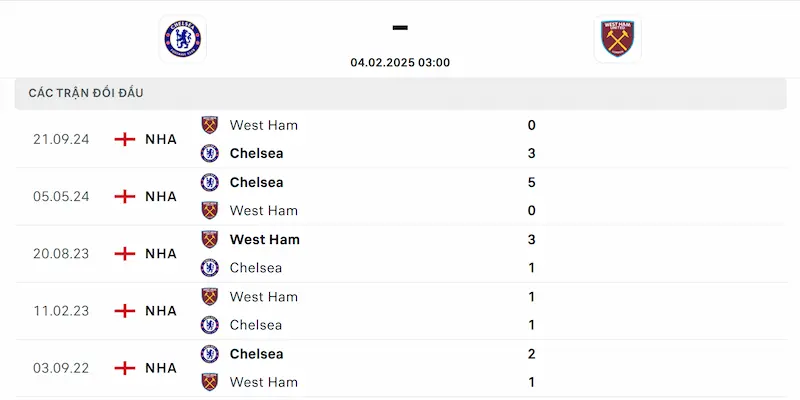Open the Các Trận Đối Đầu section header
This screenshot has width=800, height=400.
[x=86, y=93]
